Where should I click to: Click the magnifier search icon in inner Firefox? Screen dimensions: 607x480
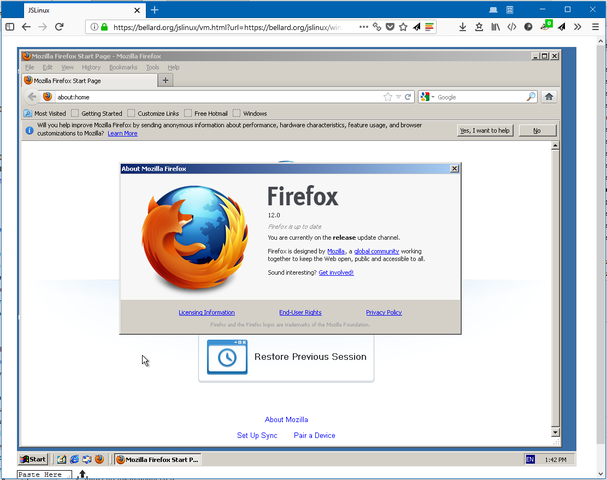(x=531, y=97)
